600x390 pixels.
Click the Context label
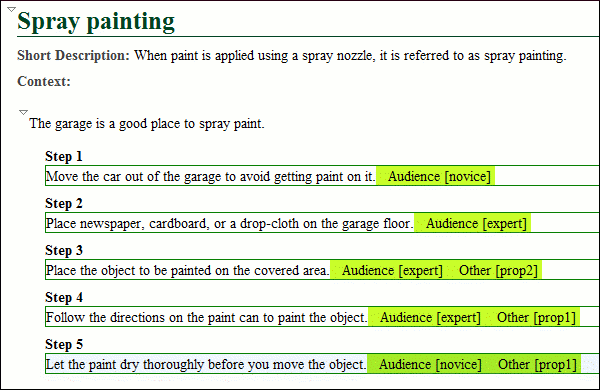(44, 82)
